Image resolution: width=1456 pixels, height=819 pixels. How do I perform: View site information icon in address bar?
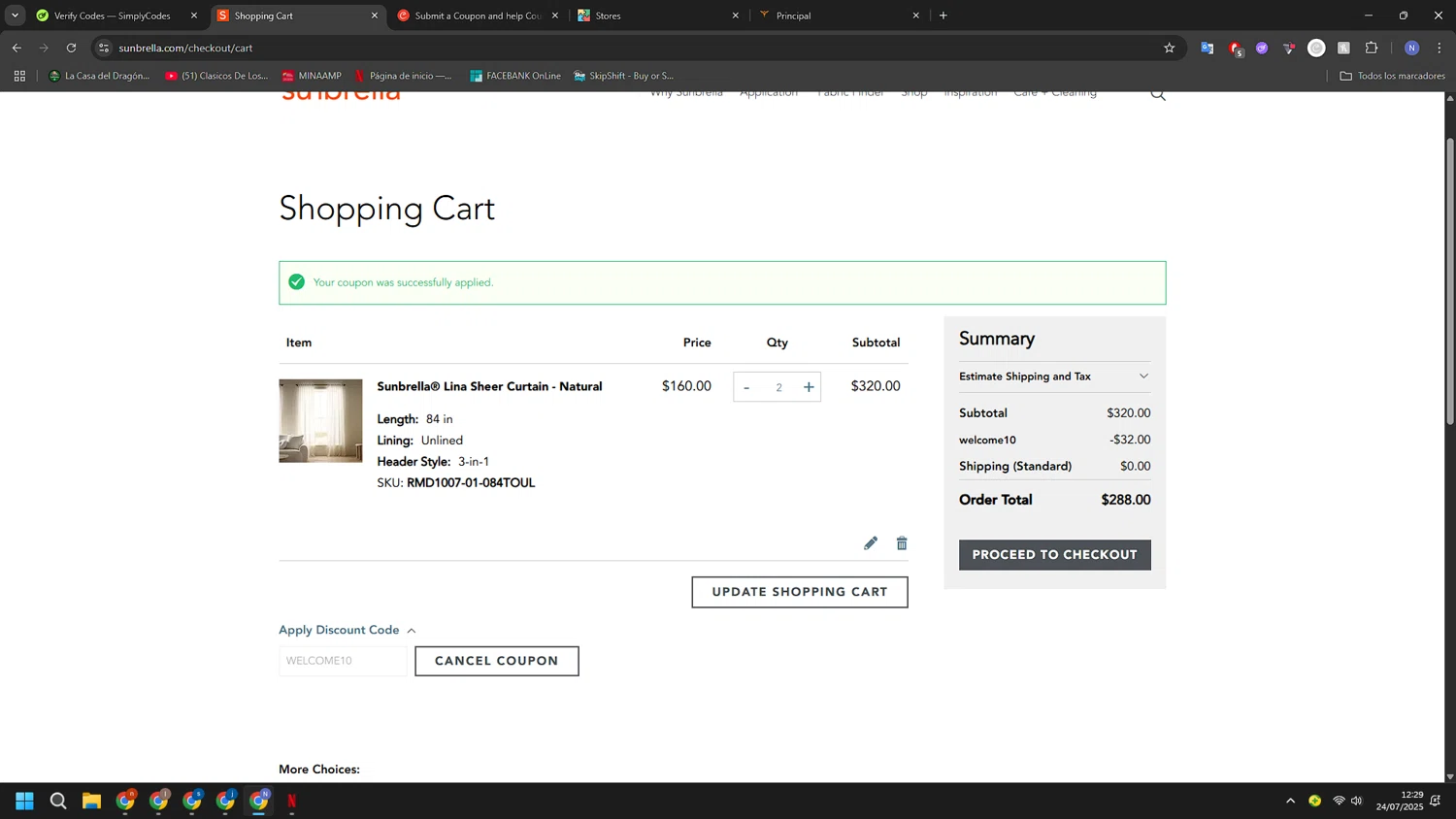[x=104, y=48]
